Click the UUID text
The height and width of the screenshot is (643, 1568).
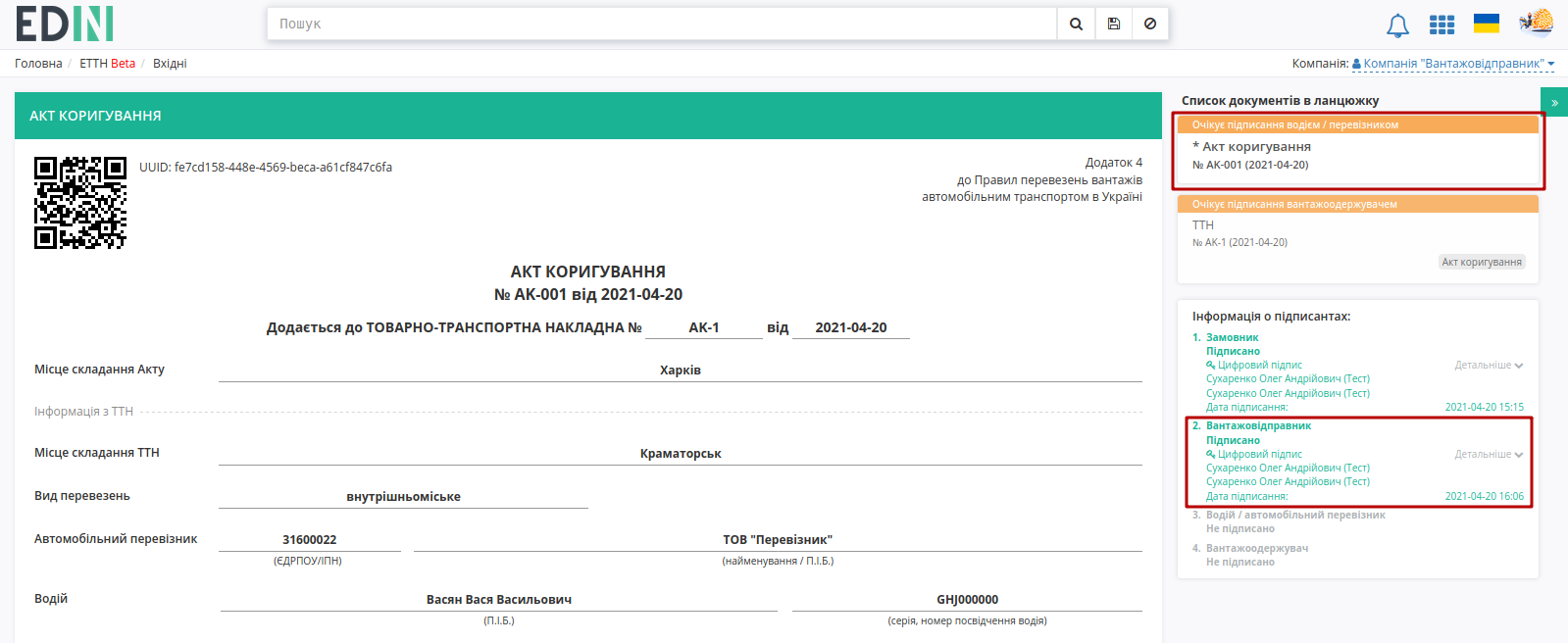pos(266,168)
